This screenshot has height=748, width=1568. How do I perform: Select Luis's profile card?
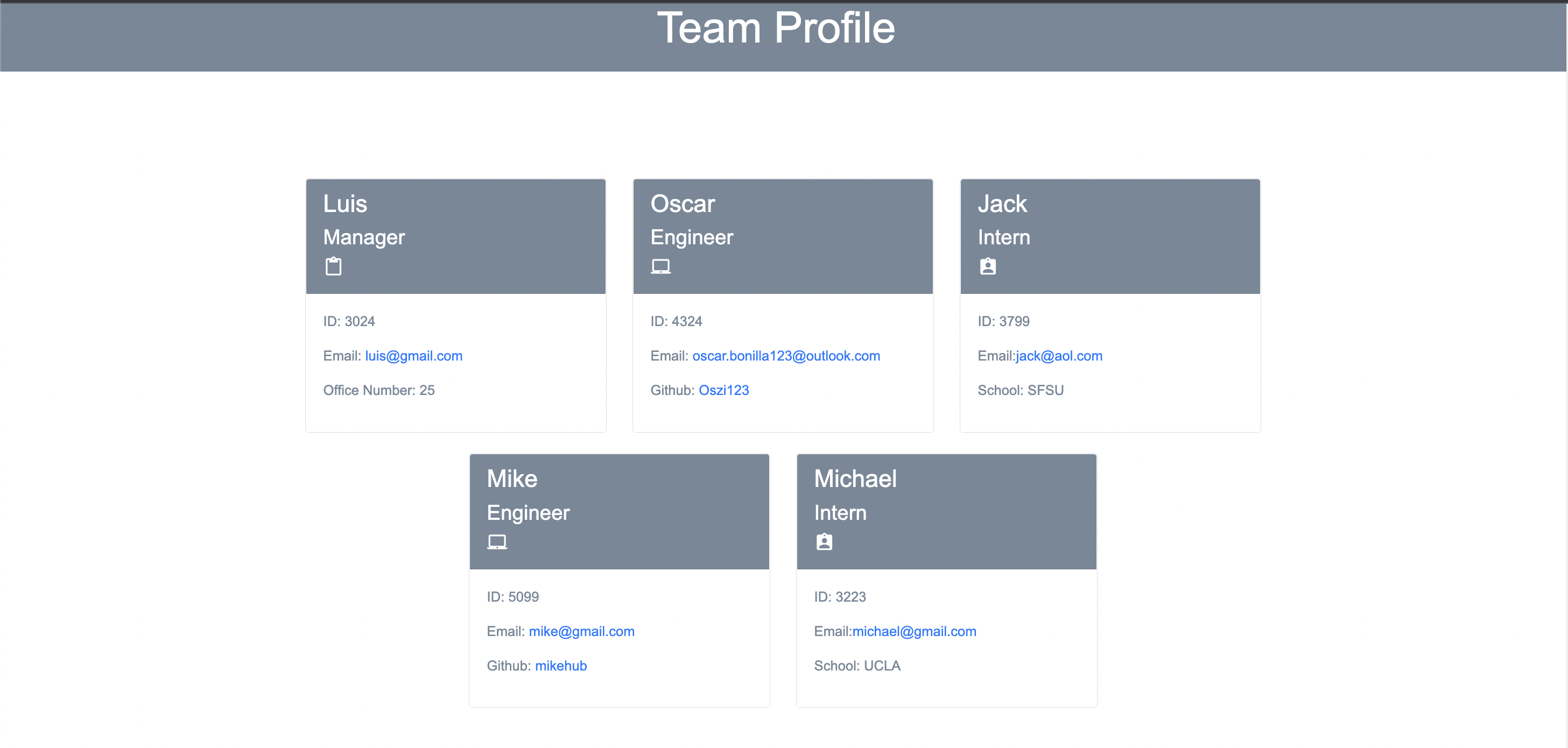coord(455,305)
